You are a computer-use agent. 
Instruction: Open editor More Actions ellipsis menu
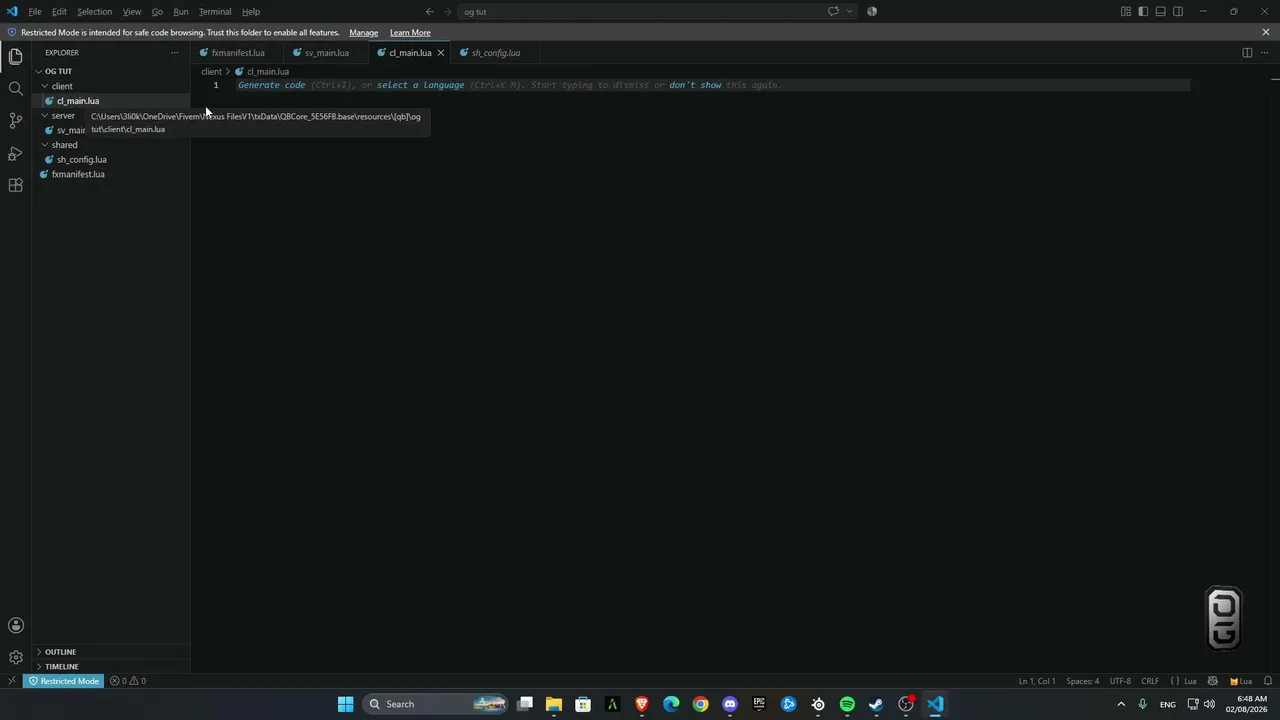pos(1264,53)
